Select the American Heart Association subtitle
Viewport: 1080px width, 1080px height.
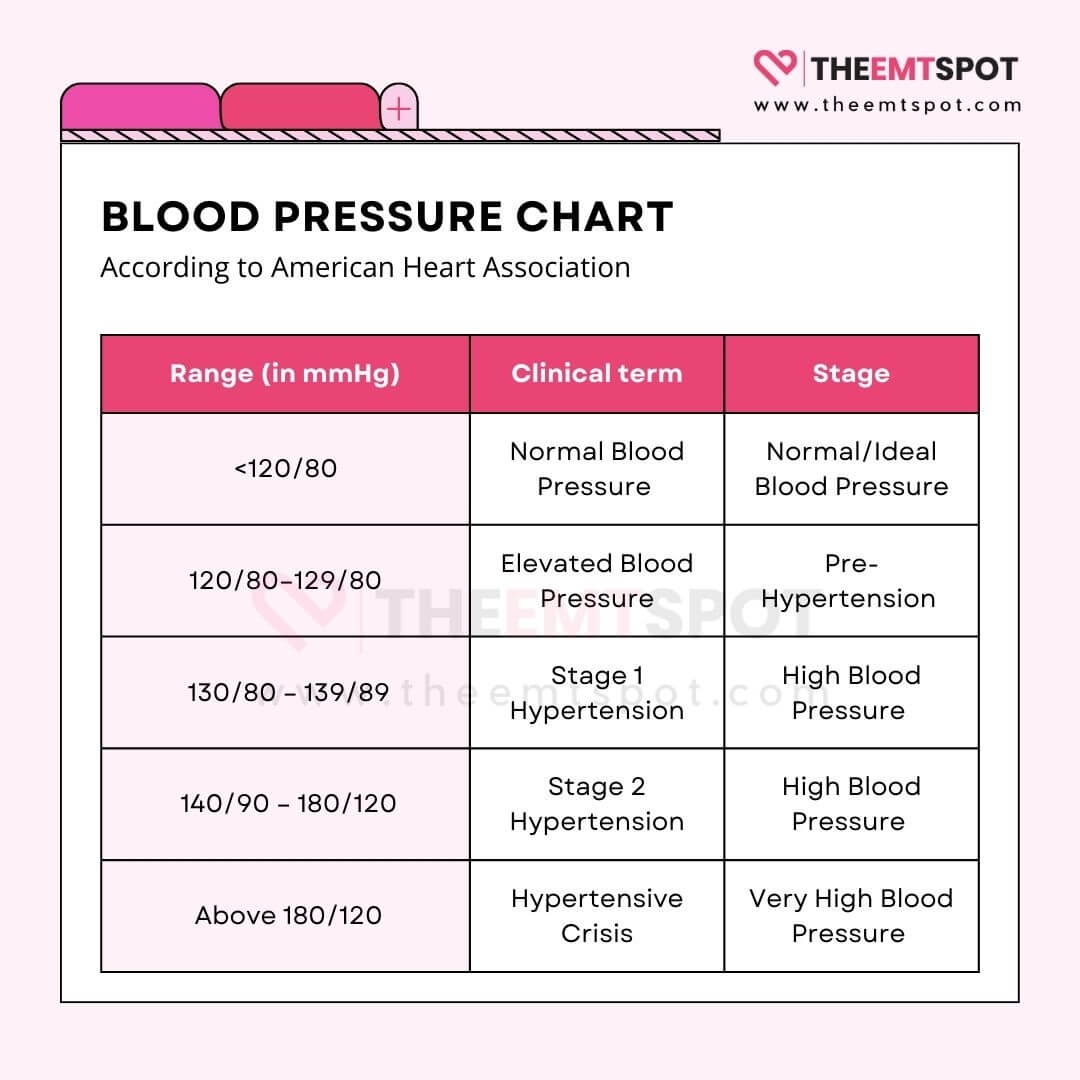click(365, 268)
